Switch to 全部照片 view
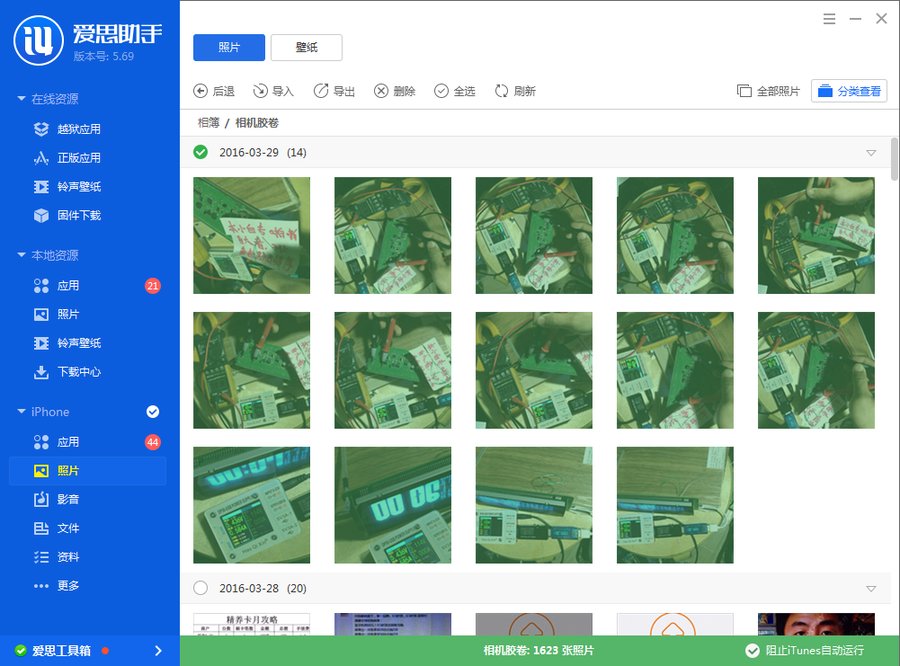This screenshot has height=666, width=900. pos(768,91)
